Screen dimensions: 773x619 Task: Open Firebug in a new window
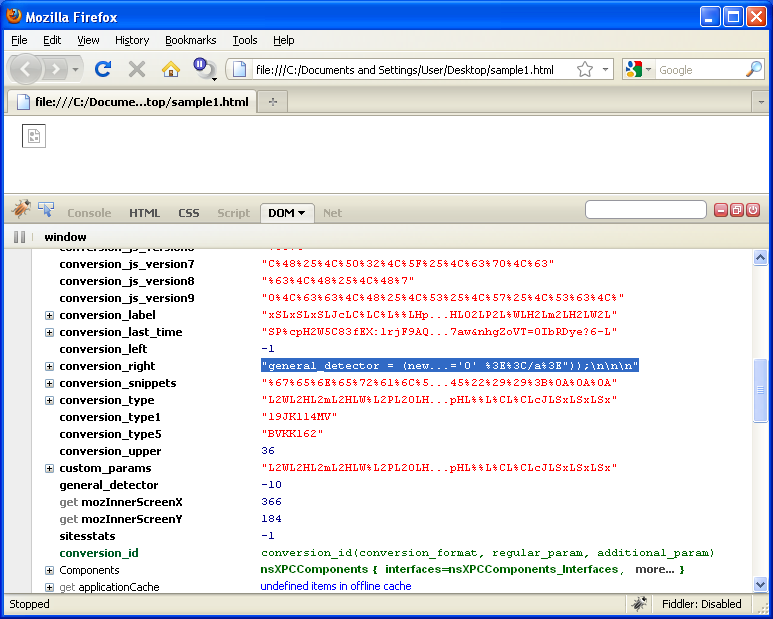point(736,210)
